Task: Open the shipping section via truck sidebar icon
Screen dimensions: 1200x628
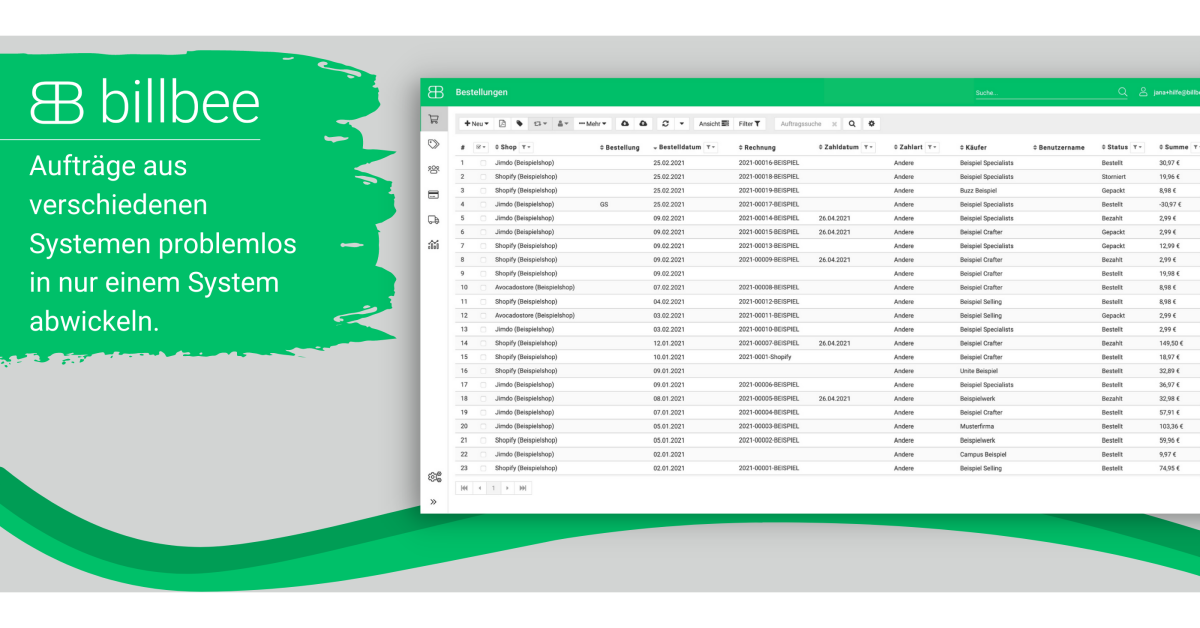Action: click(x=433, y=219)
